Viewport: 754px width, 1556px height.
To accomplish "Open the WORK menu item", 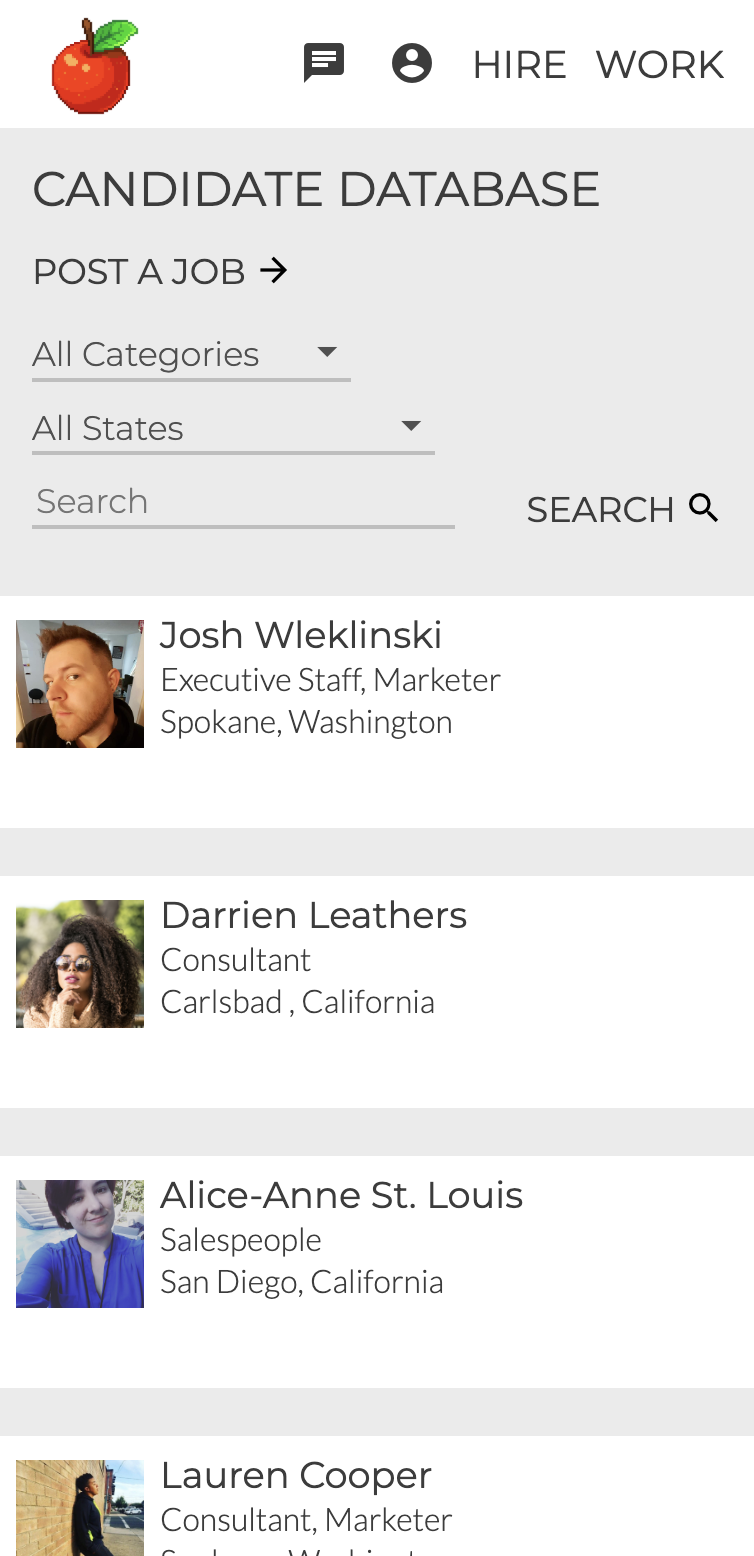I will [x=660, y=65].
